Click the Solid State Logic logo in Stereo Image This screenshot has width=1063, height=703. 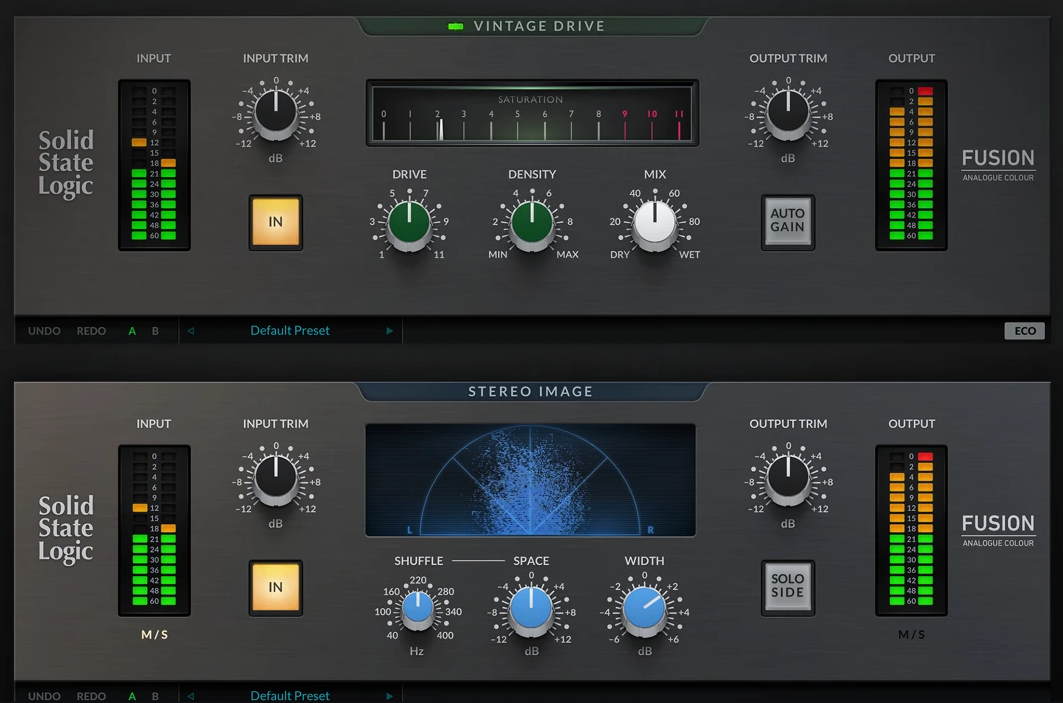(x=66, y=528)
